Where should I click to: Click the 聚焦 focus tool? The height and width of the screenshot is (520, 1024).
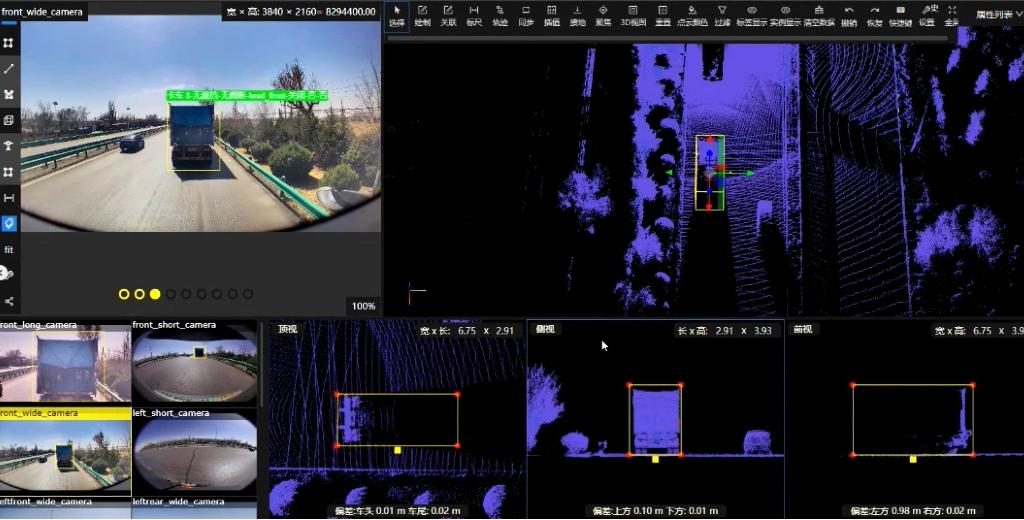603,16
